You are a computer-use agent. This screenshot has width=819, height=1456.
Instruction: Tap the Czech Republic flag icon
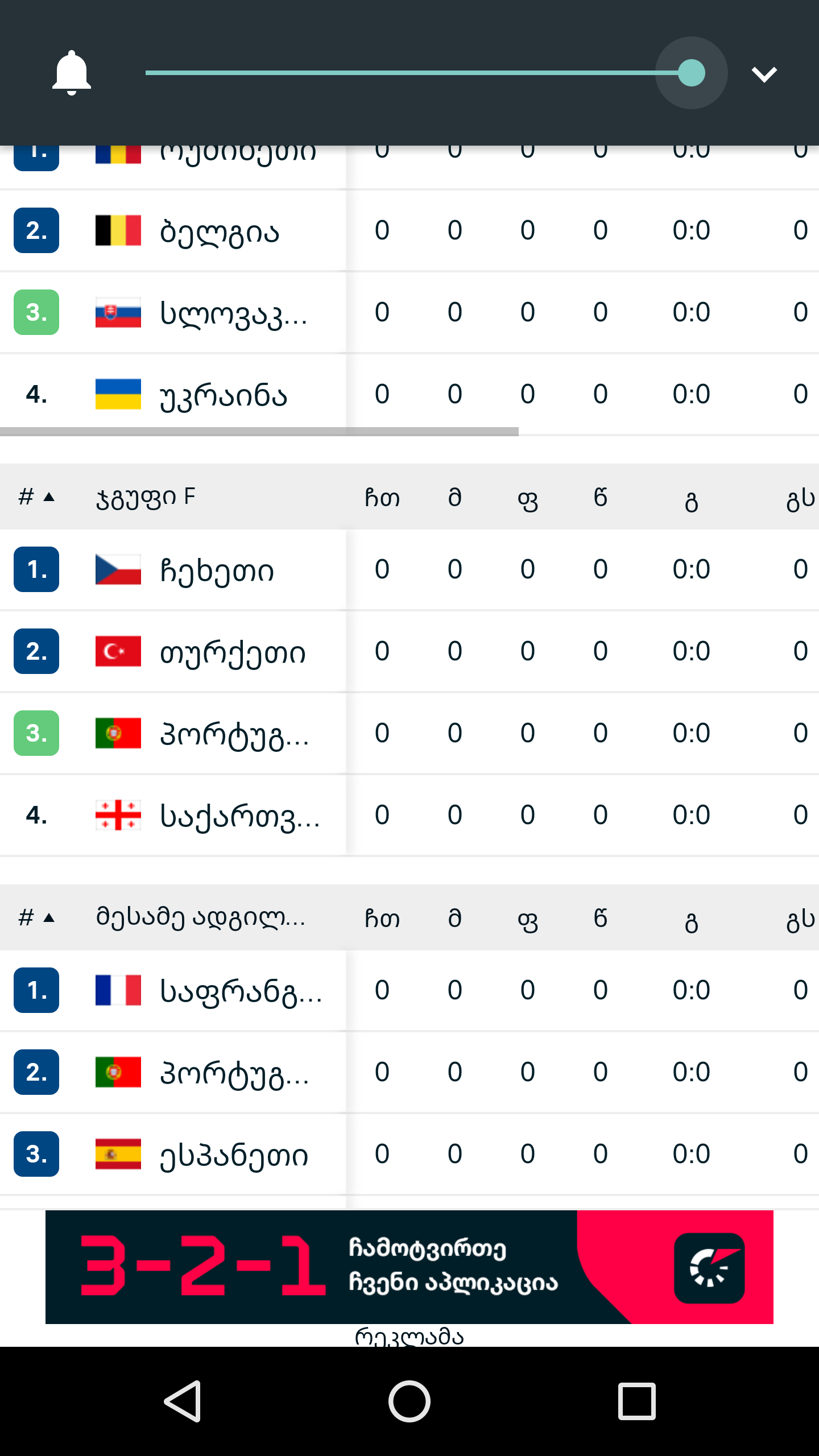(x=118, y=569)
